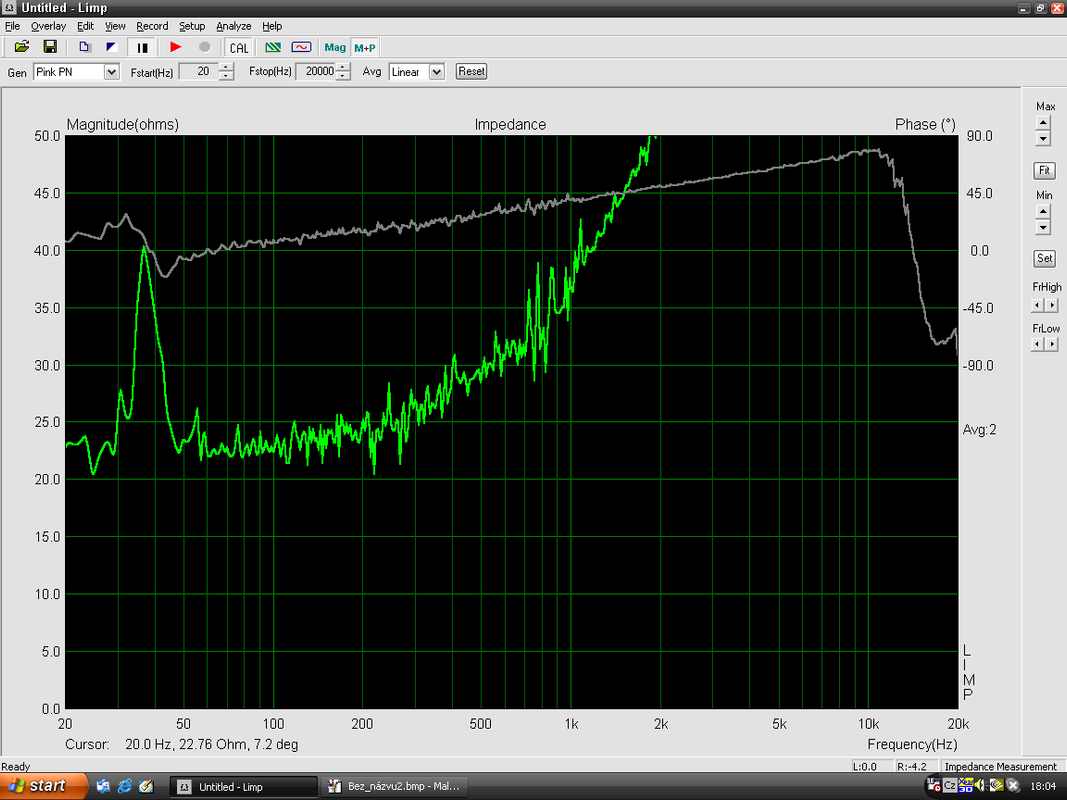Open the View menu

115,26
